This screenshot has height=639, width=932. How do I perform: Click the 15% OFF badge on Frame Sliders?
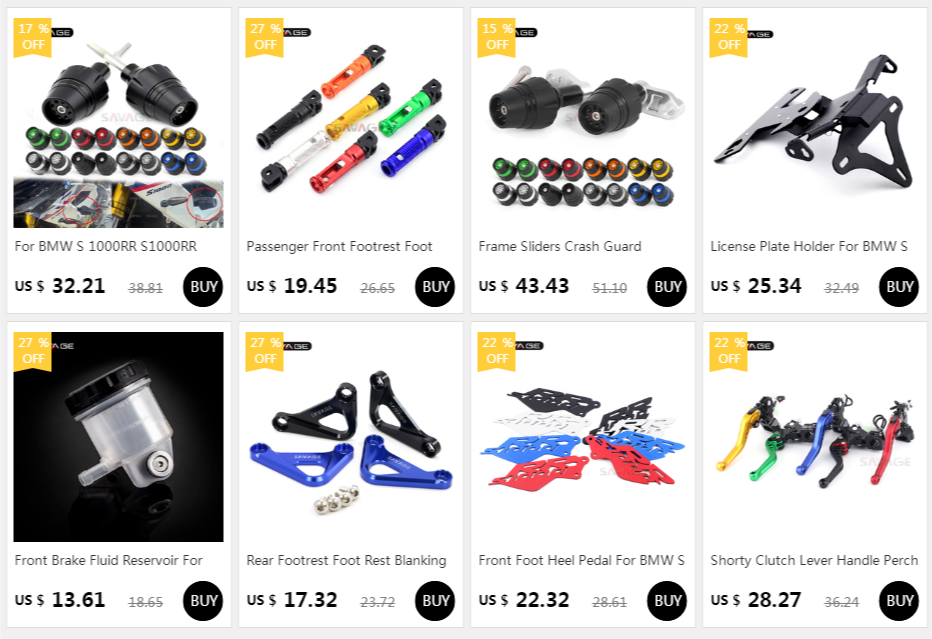pos(497,37)
